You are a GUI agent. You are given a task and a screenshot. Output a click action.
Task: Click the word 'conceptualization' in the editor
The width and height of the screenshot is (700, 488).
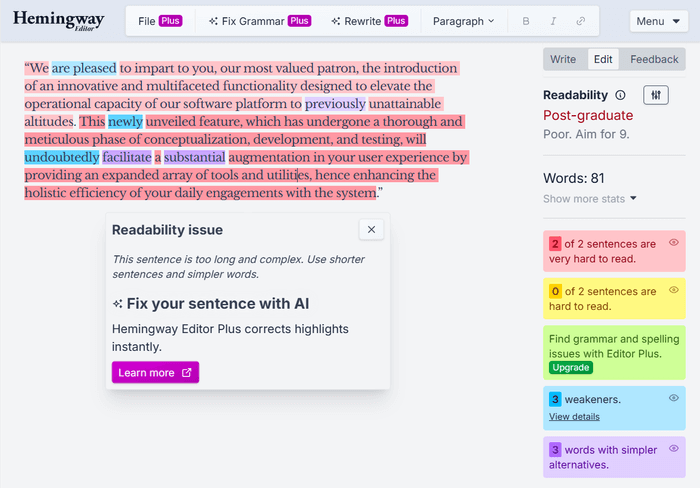point(197,139)
